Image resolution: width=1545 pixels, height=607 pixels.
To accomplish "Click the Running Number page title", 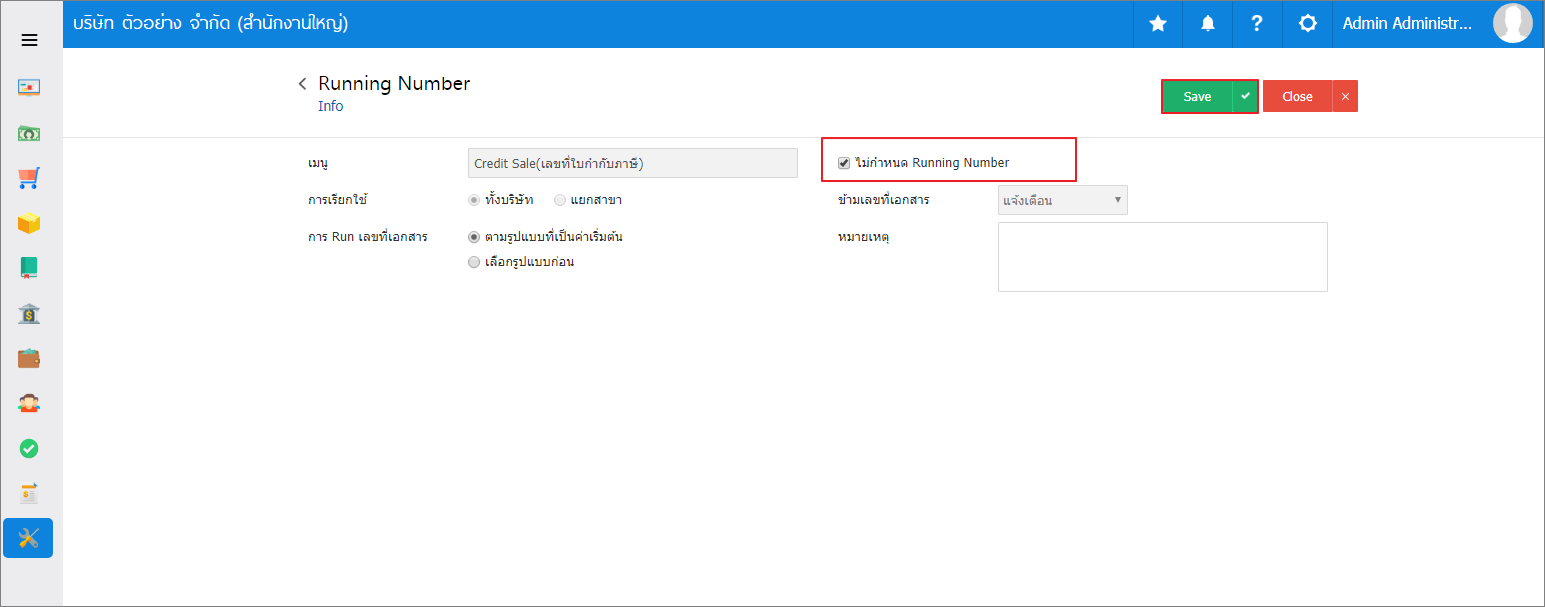I will pos(394,84).
